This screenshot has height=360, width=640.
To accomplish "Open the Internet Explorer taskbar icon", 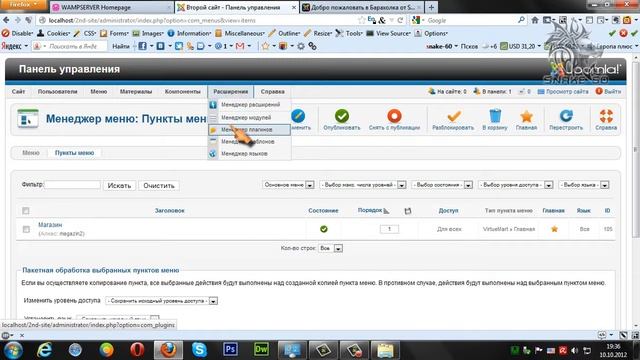I will coord(44,350).
